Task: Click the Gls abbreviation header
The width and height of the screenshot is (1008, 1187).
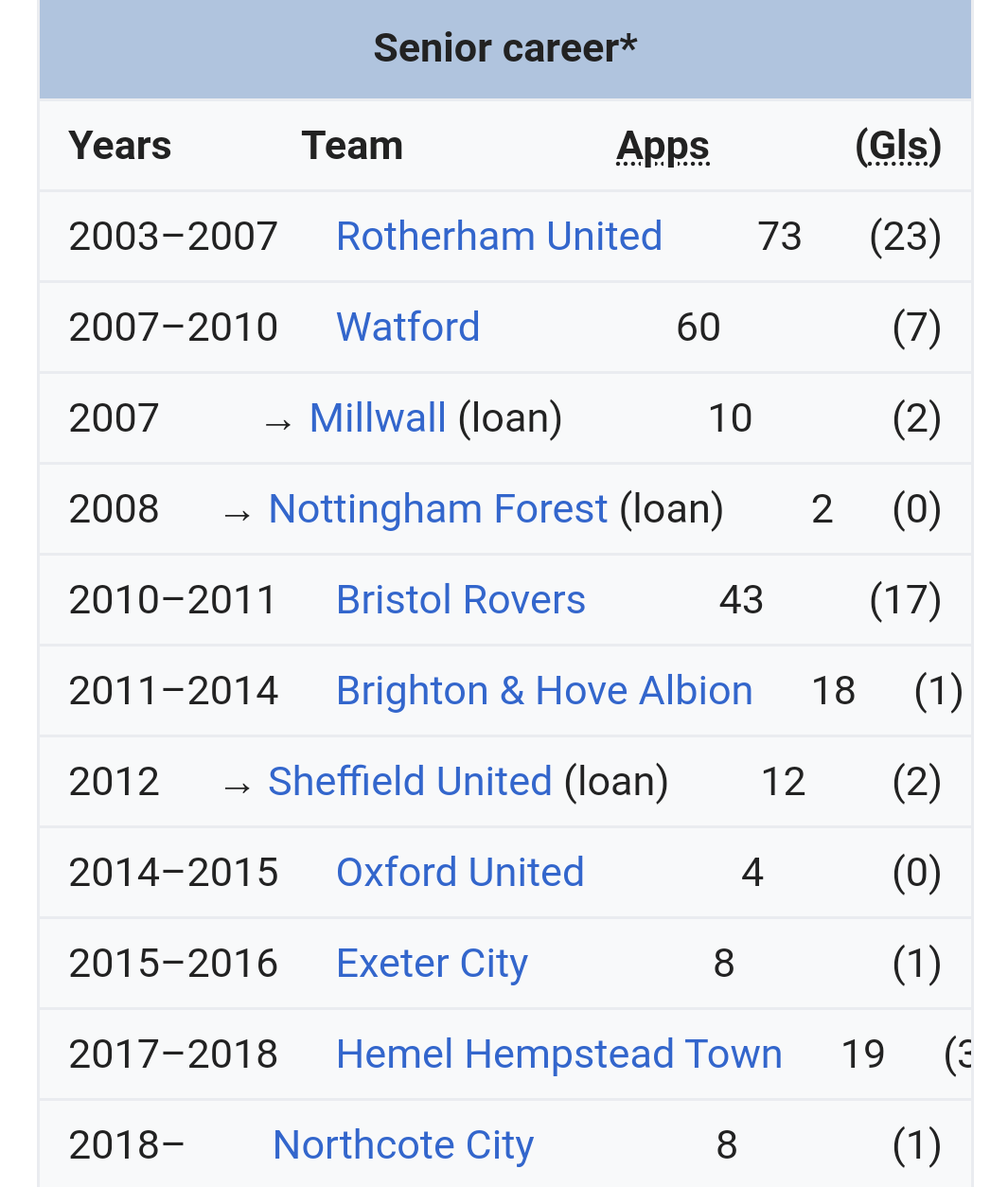Action: [898, 147]
